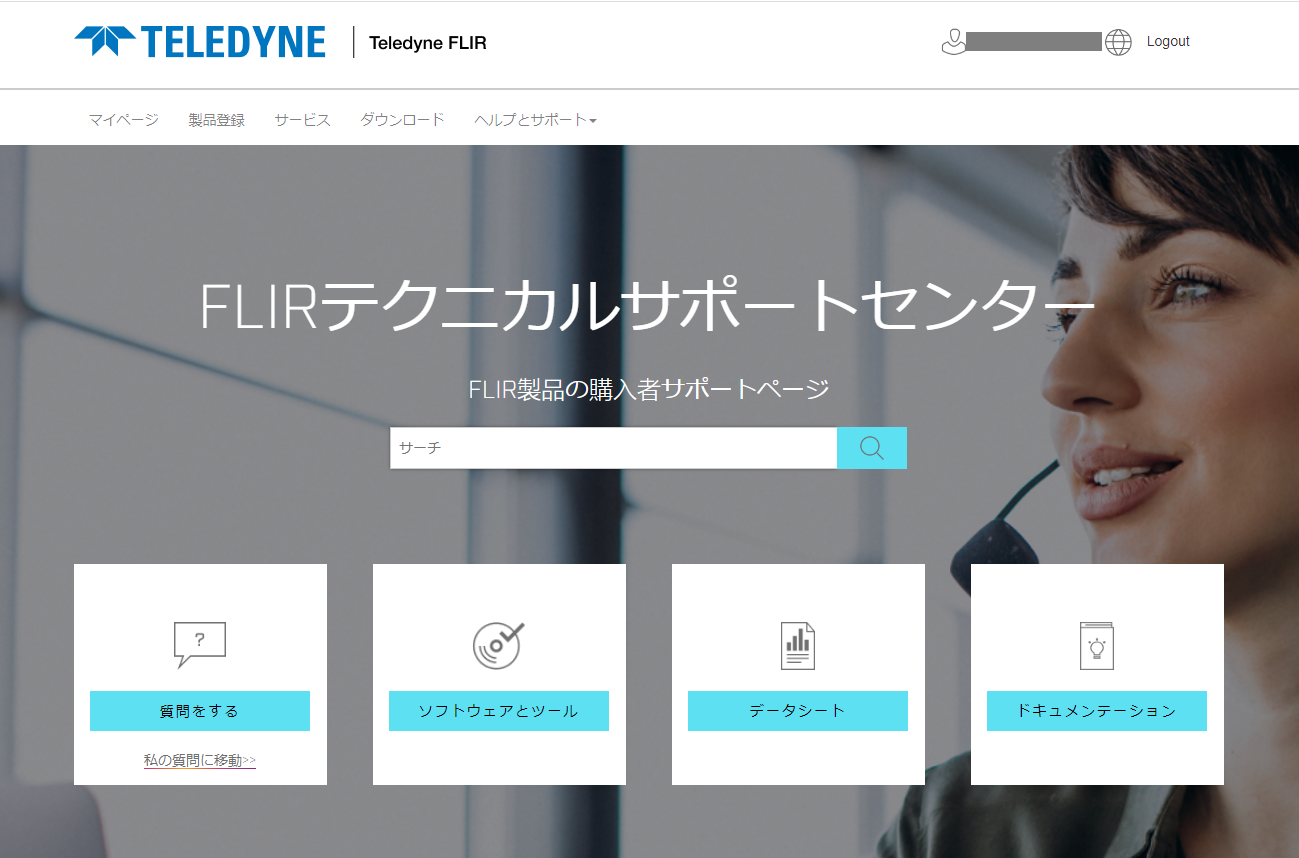Click the 質問をする button
This screenshot has width=1299, height=858.
[x=200, y=711]
